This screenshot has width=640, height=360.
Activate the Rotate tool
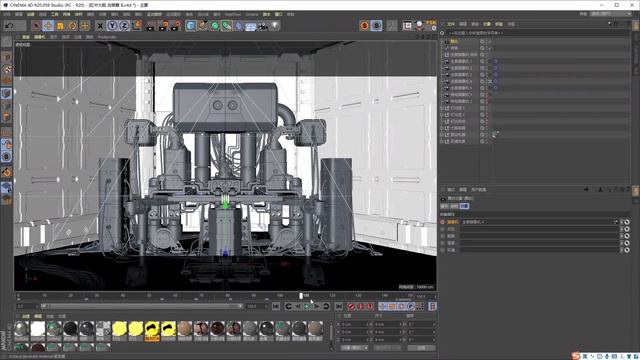coord(73,26)
